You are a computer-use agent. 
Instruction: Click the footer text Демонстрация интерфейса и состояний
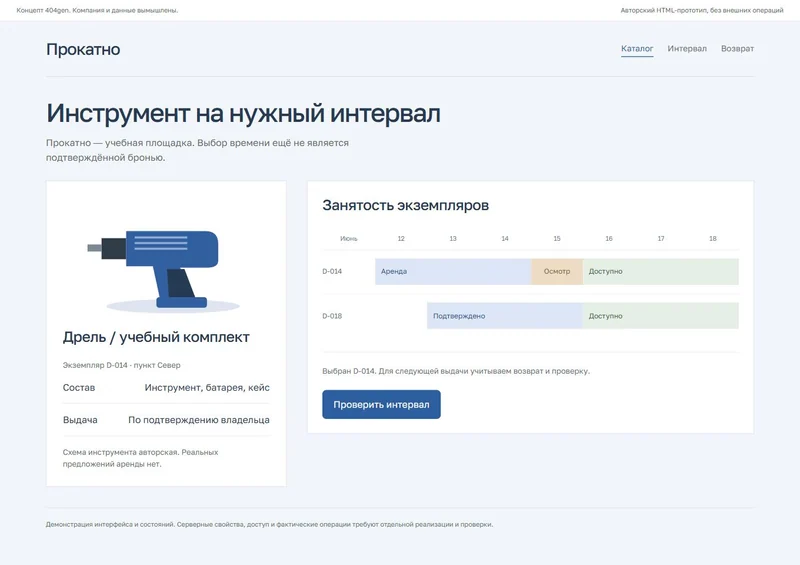tap(269, 524)
